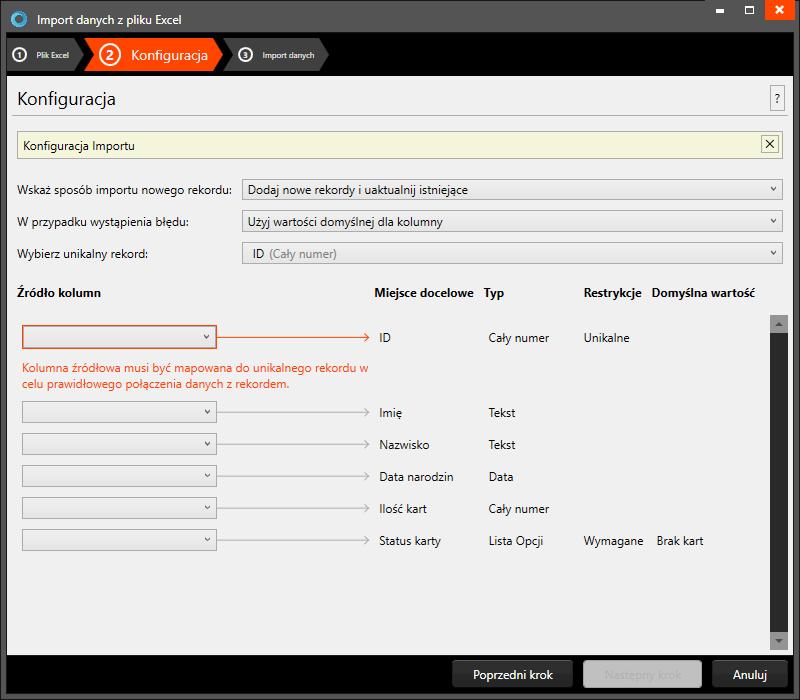
Task: Click the Ilość kart destination label
Action: click(x=403, y=509)
